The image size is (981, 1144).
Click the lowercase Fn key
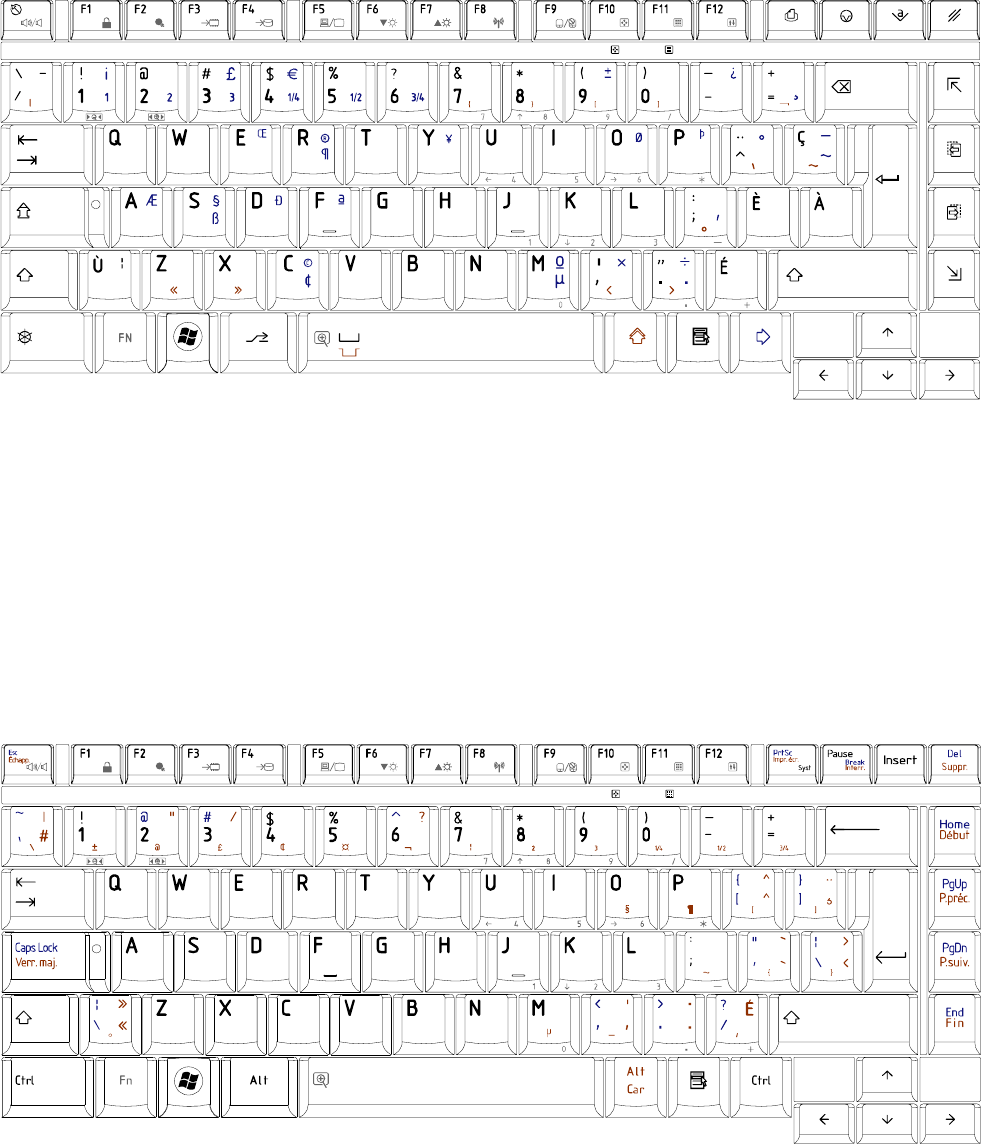coord(125,1086)
